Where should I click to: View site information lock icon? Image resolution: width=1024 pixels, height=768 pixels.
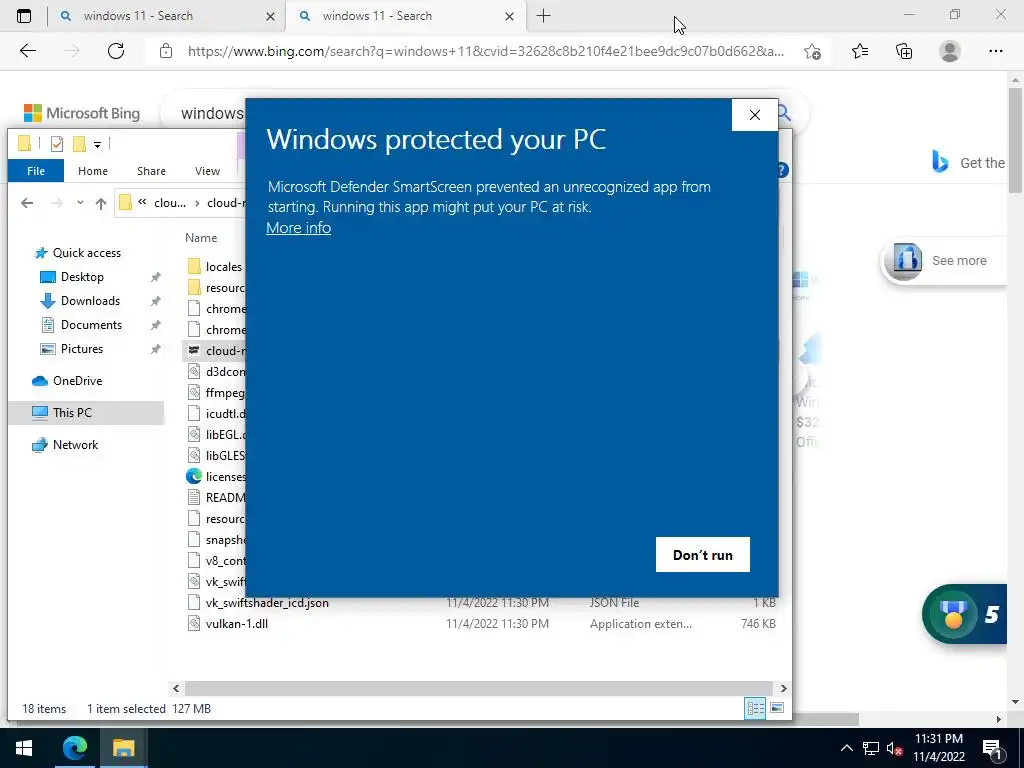click(166, 51)
